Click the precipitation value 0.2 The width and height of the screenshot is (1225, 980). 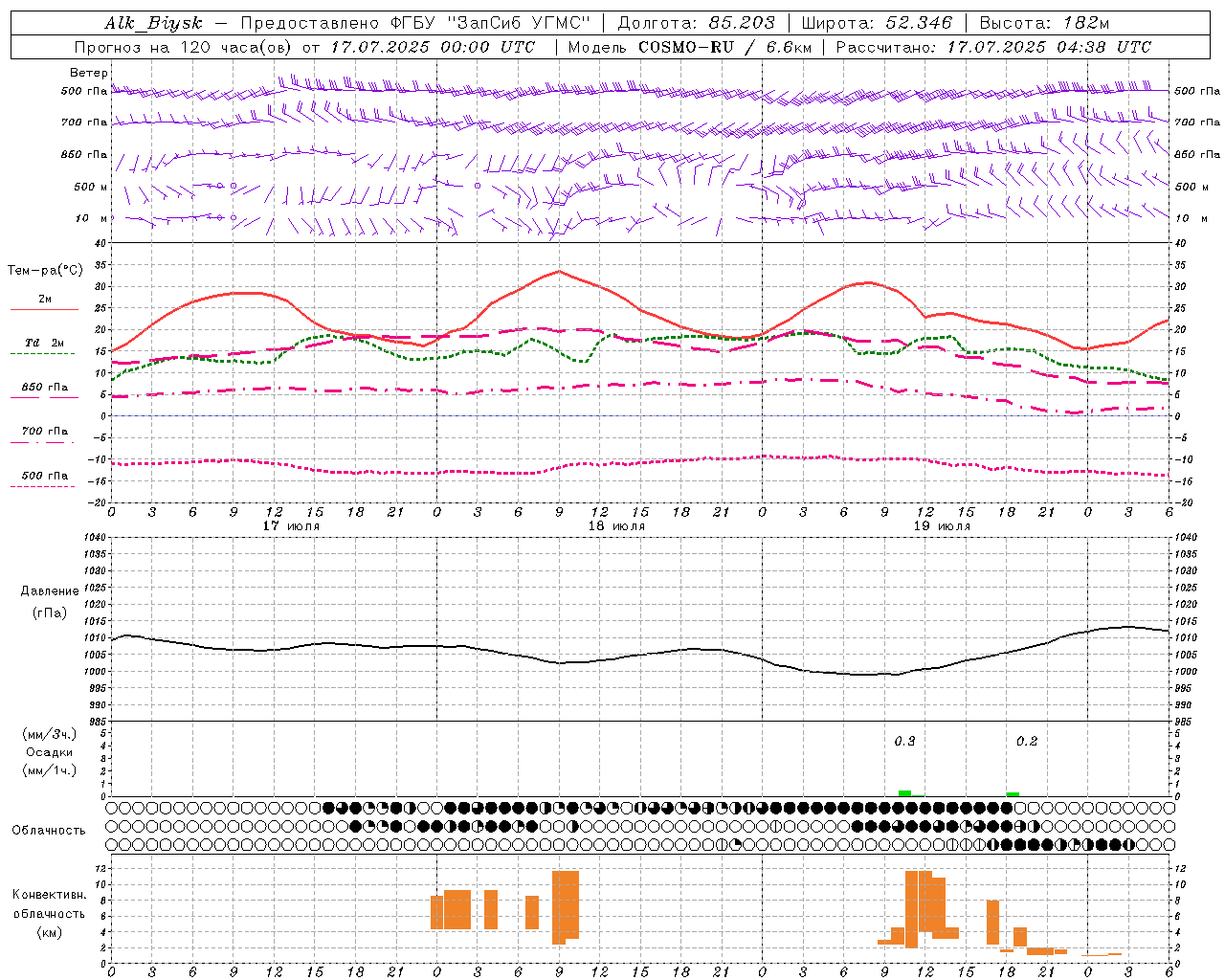1027,742
